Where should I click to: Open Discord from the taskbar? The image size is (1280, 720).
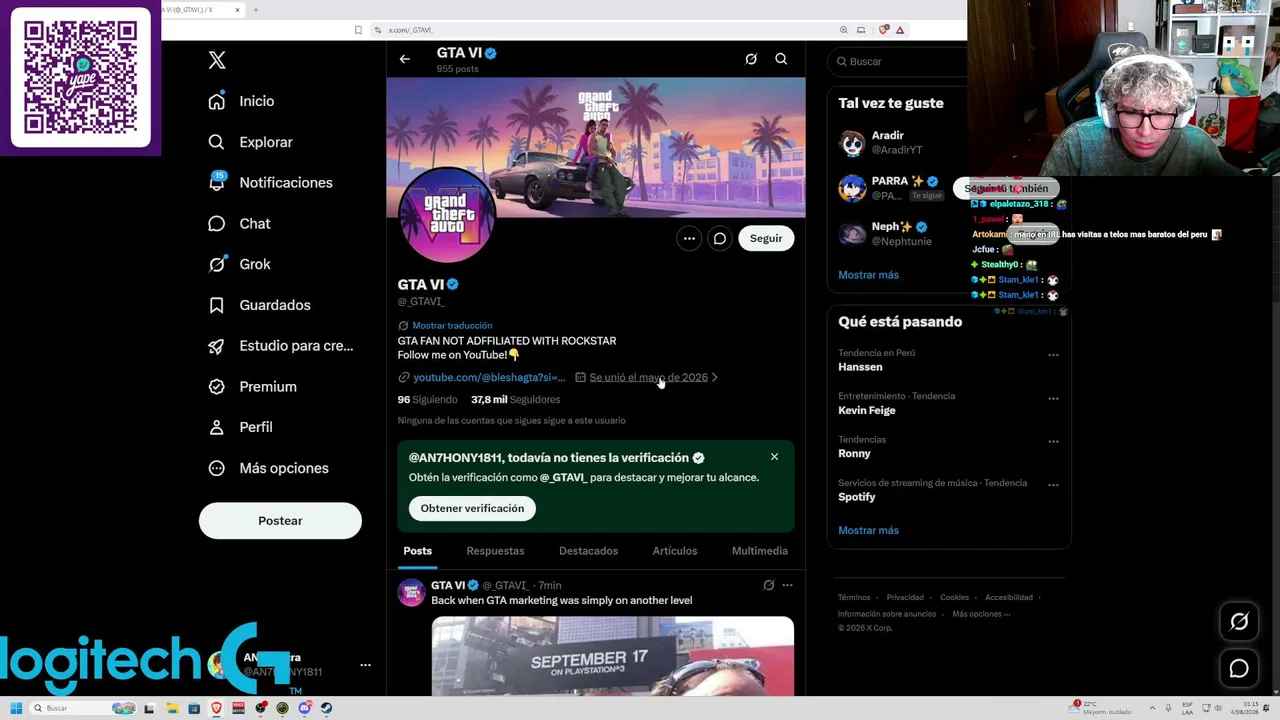point(304,708)
